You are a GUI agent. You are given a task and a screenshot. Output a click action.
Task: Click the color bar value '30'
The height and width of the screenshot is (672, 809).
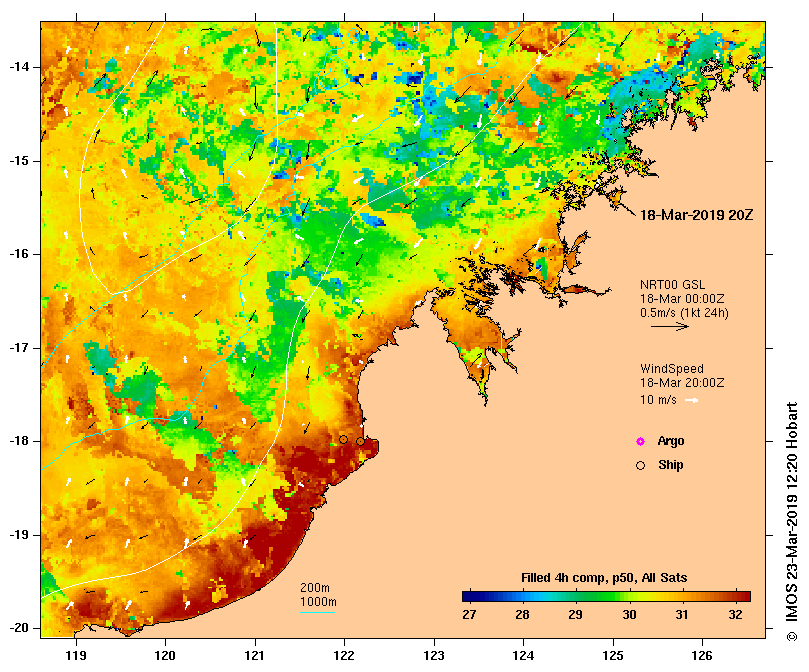click(x=629, y=615)
